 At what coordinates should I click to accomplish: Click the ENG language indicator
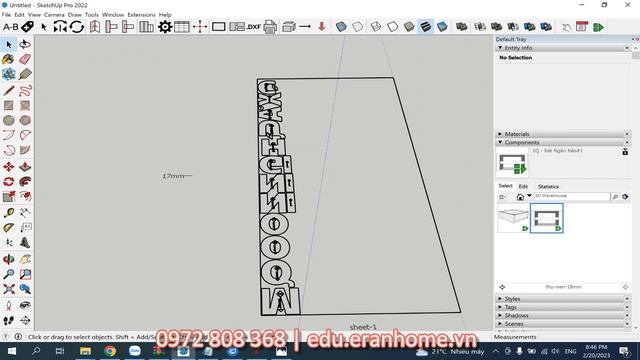click(x=570, y=351)
